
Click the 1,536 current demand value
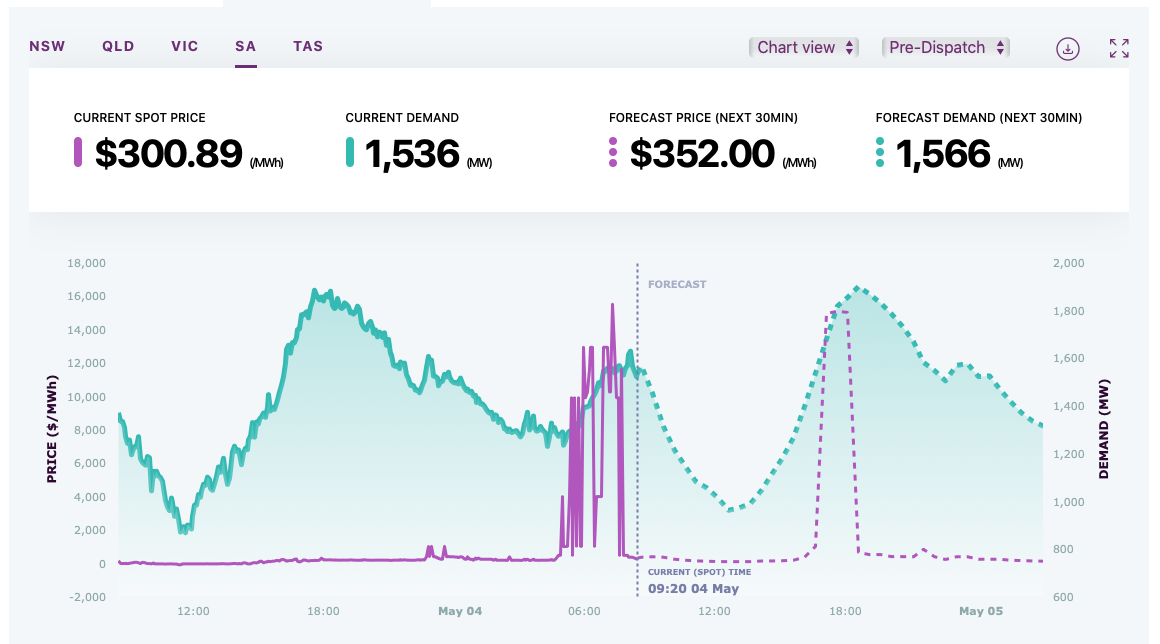pyautogui.click(x=411, y=154)
